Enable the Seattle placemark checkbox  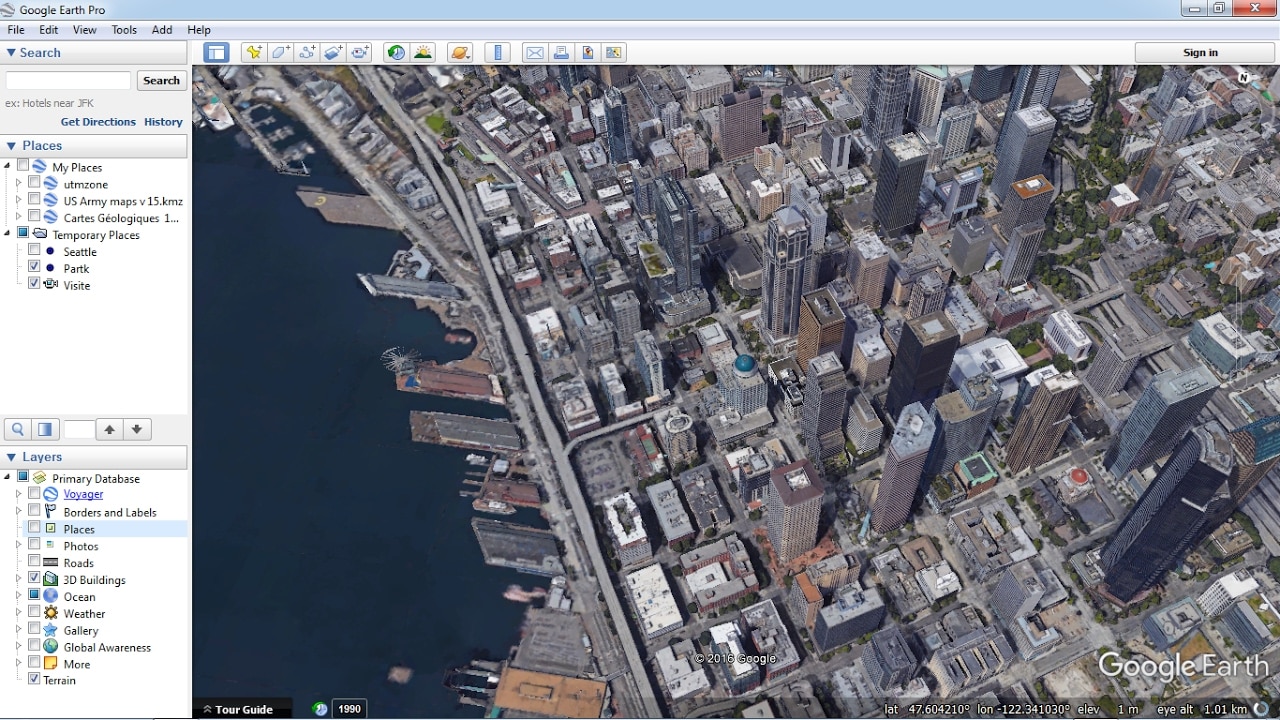pyautogui.click(x=35, y=251)
